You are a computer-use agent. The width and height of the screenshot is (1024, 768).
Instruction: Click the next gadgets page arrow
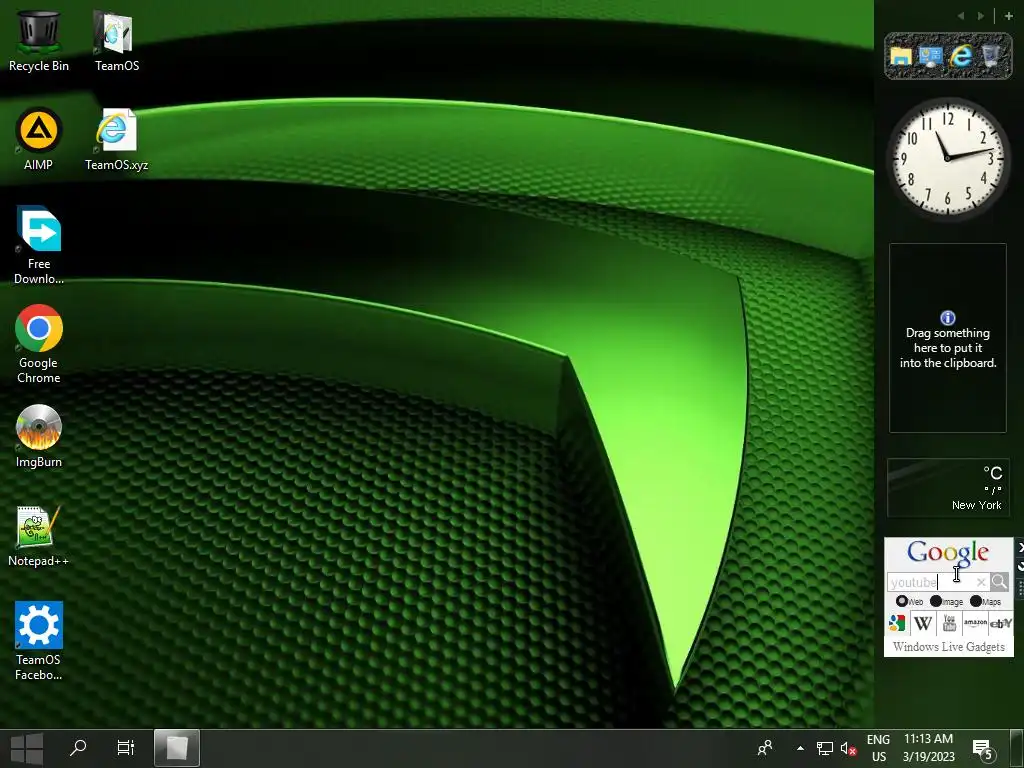click(x=981, y=16)
